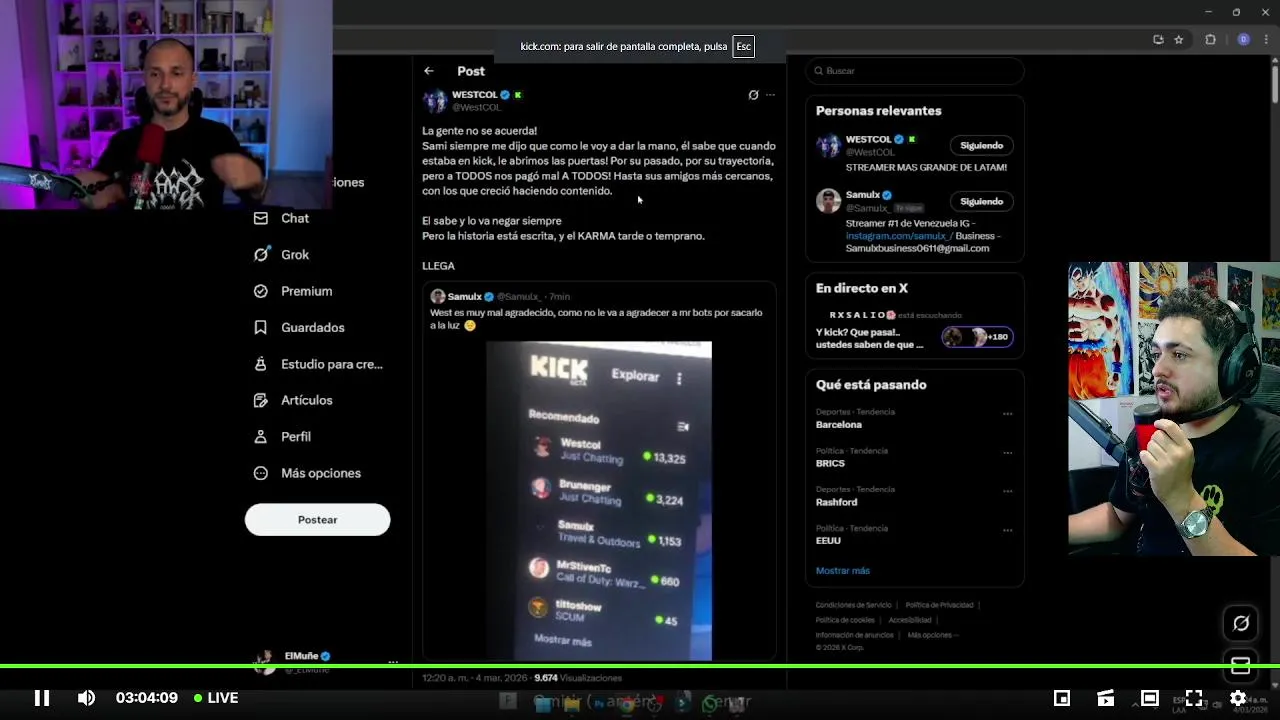Open Condiciones de Servicio link
Image resolution: width=1280 pixels, height=720 pixels.
[853, 605]
